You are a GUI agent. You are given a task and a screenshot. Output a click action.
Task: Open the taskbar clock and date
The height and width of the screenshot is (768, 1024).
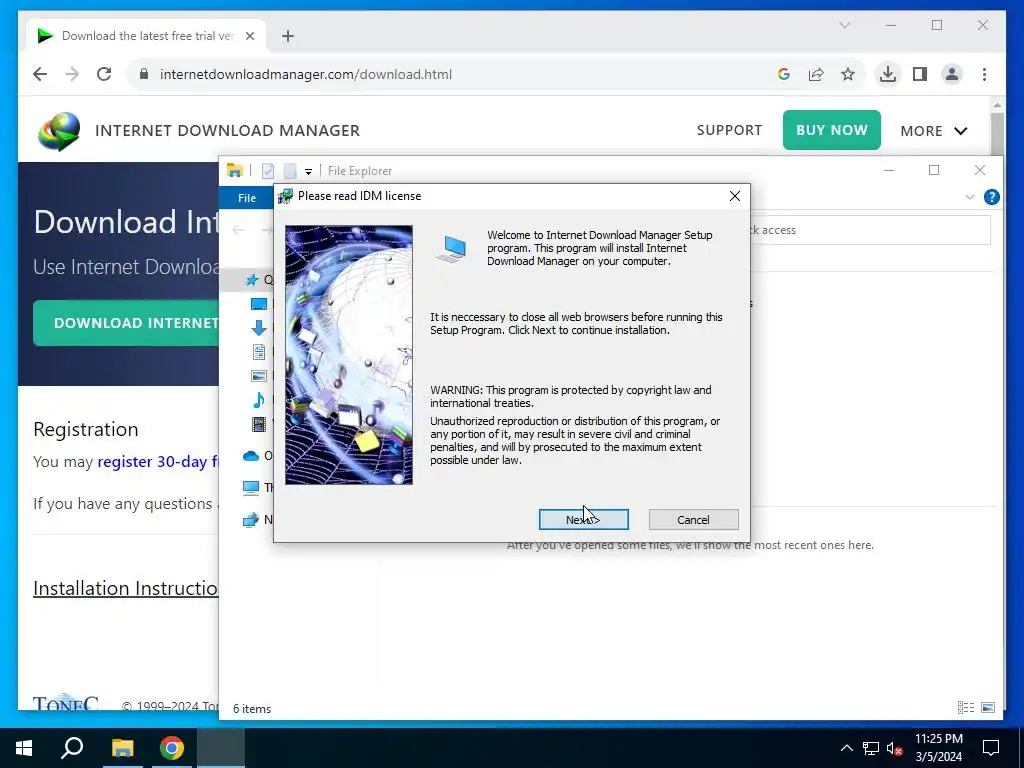click(938, 748)
